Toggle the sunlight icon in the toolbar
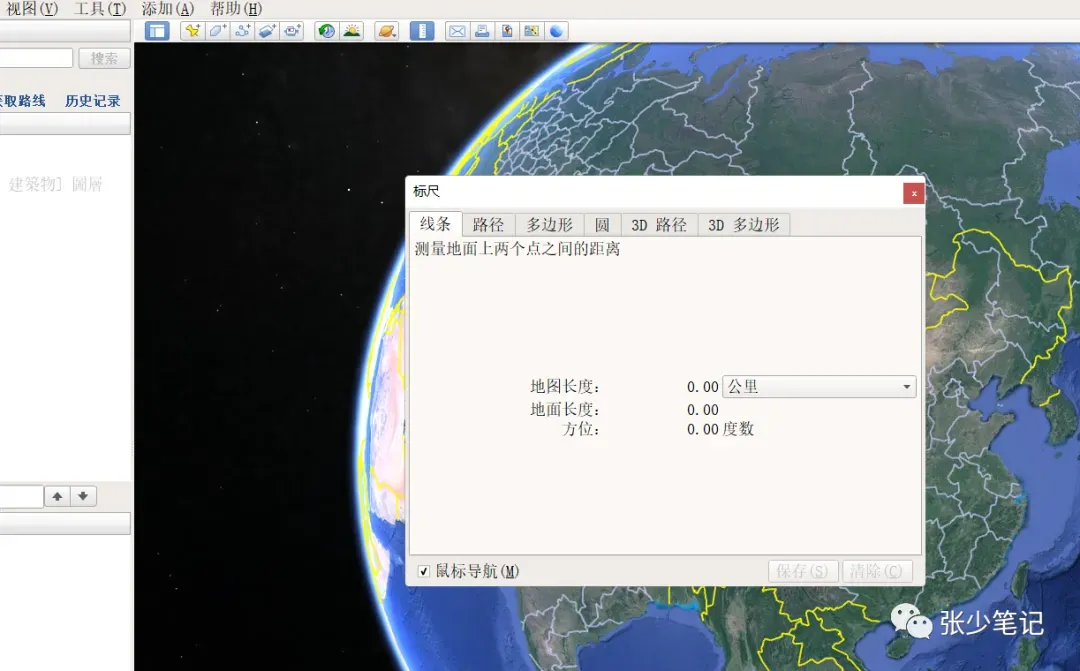Screen dimensions: 1080x671 pos(352,31)
